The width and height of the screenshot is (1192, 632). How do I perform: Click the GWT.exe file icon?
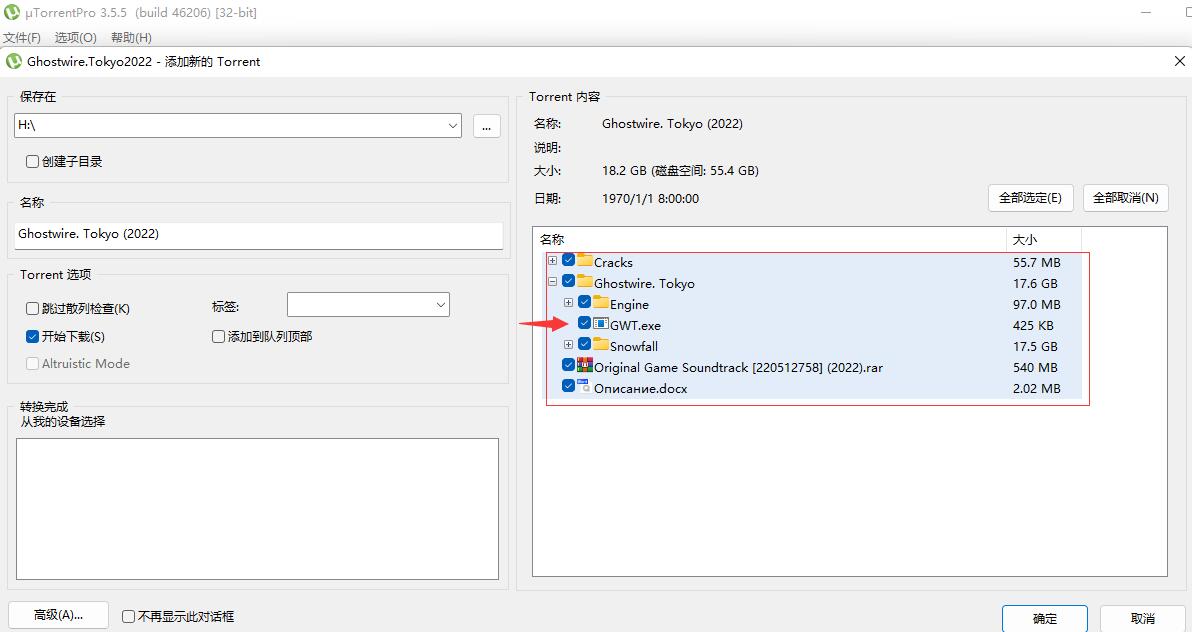click(601, 325)
